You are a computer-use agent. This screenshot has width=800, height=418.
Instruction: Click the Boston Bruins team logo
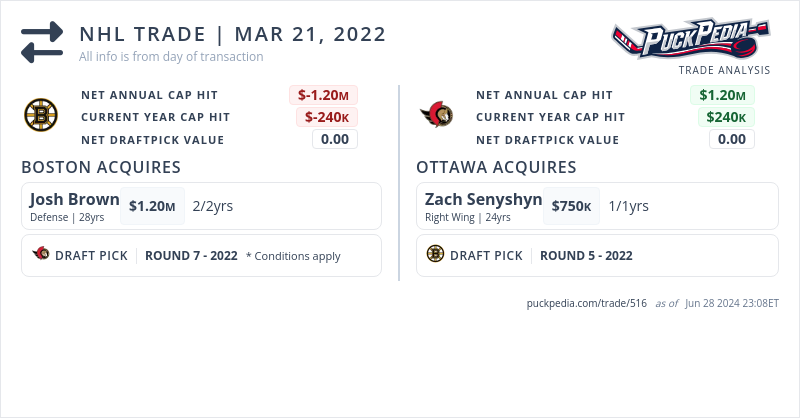tap(41, 117)
